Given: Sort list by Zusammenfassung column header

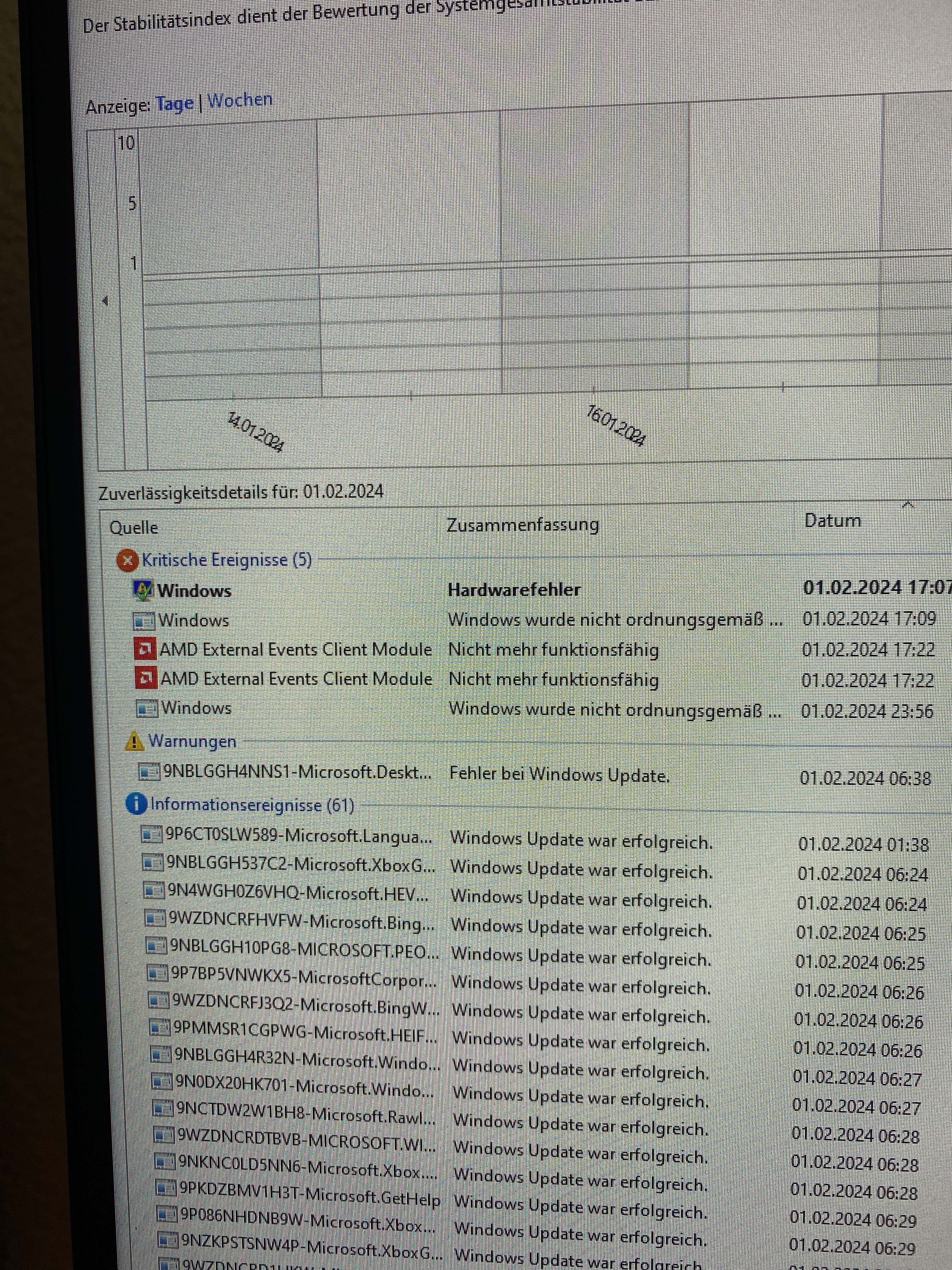Looking at the screenshot, I should click(522, 525).
